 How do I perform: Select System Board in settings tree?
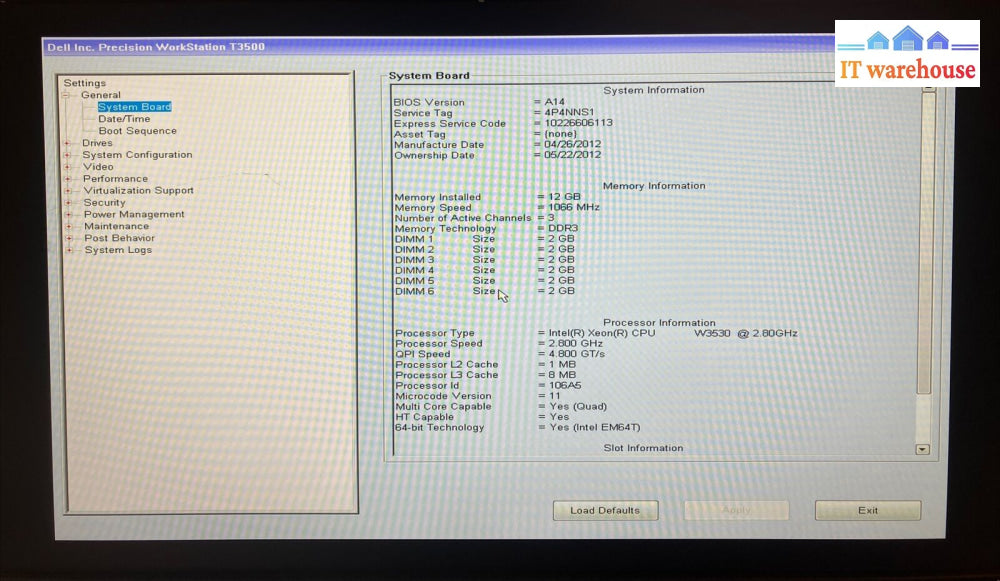(134, 107)
